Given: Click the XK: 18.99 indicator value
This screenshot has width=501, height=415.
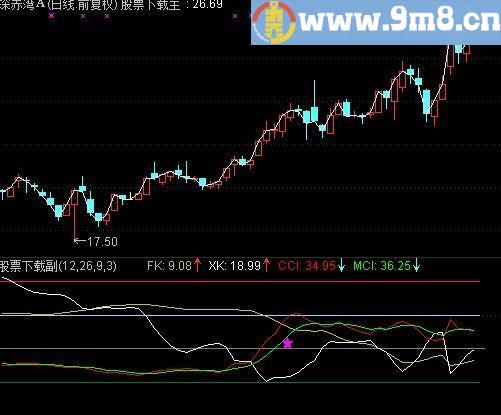Looking at the screenshot, I should pos(234,266).
